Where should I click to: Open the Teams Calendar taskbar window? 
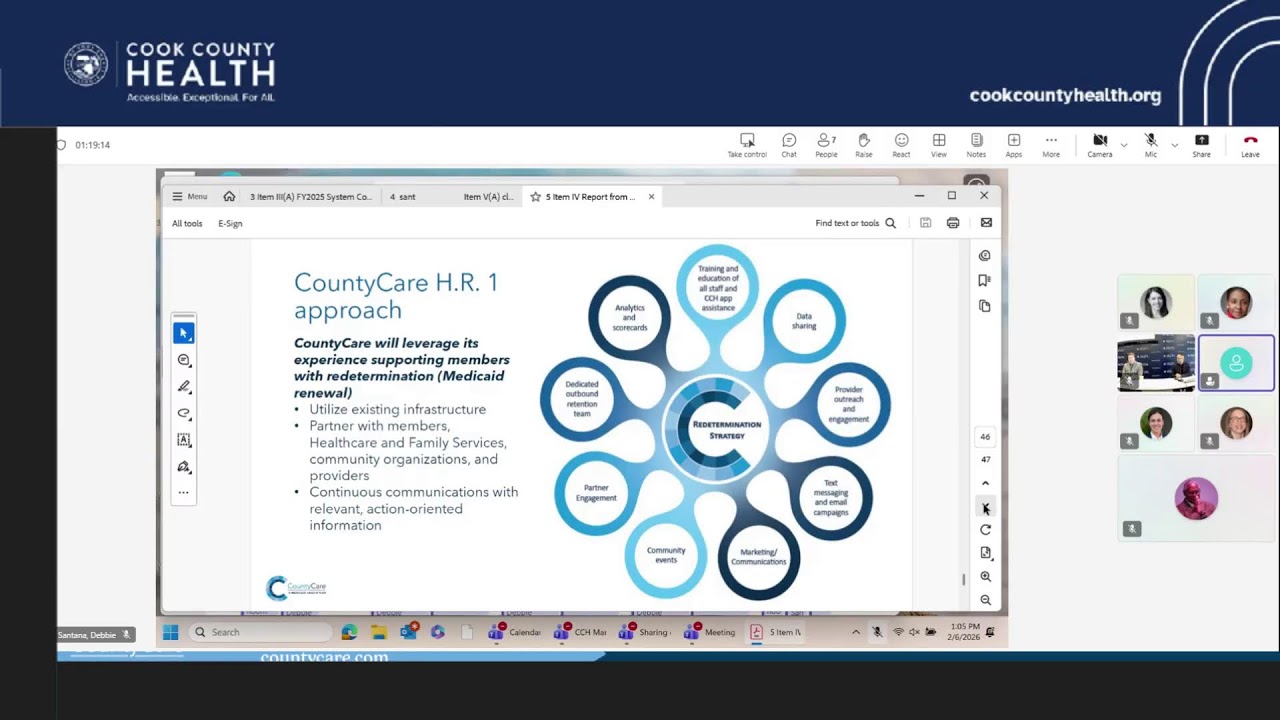(515, 632)
